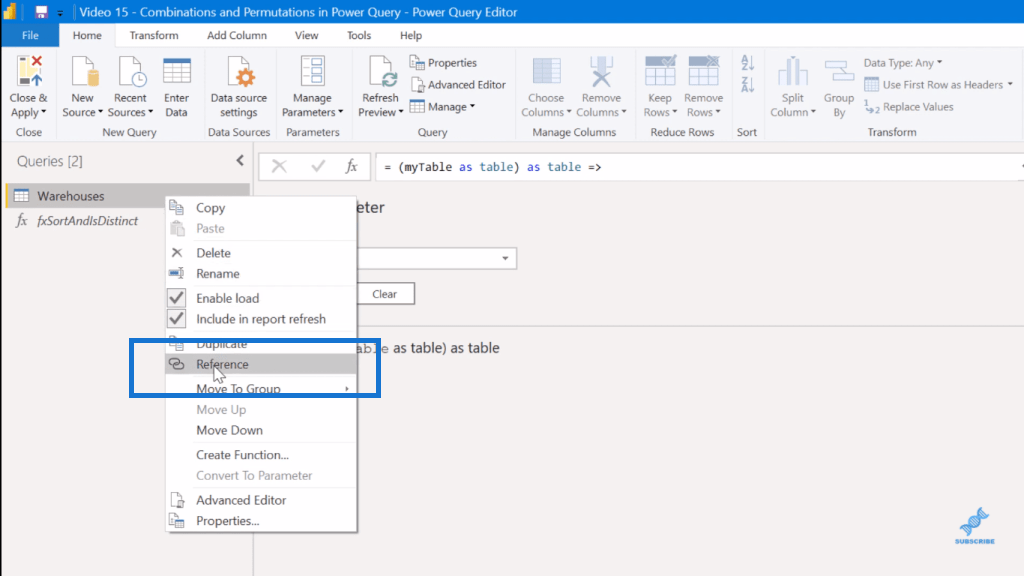Expand the Manage dropdown in Query group
This screenshot has height=576, width=1024.
pyautogui.click(x=472, y=106)
